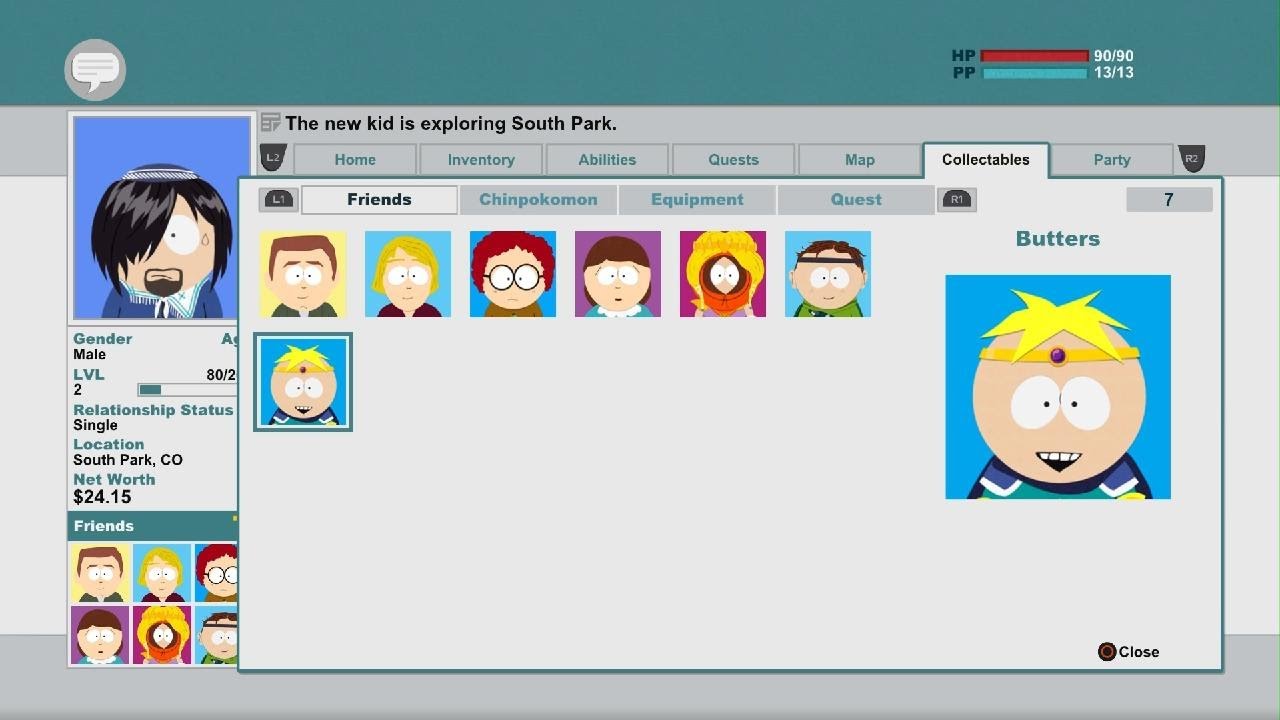Viewport: 1280px width, 720px height.
Task: Click the Butters name heading
Action: [x=1058, y=239]
